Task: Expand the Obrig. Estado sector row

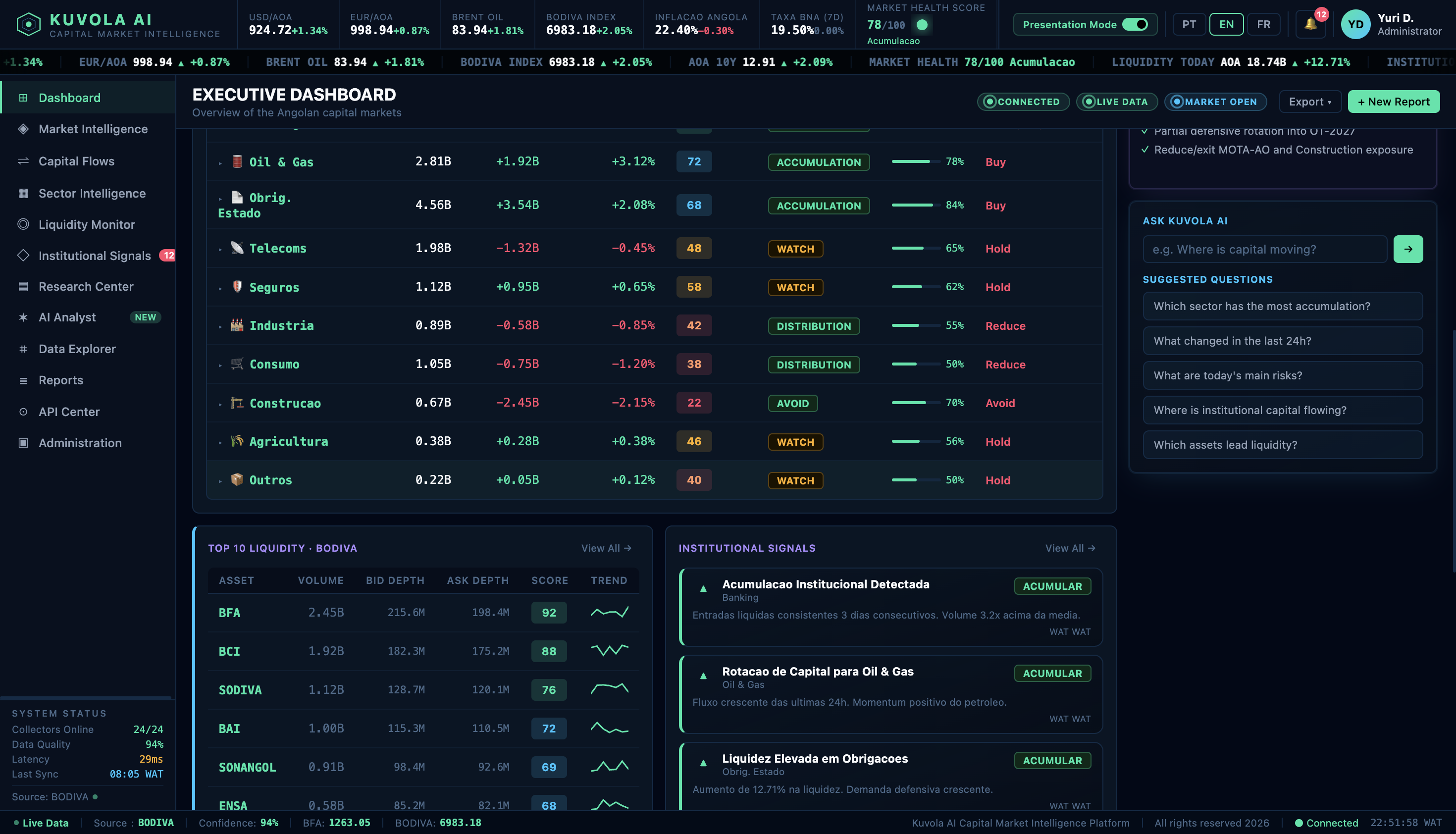Action: point(220,199)
